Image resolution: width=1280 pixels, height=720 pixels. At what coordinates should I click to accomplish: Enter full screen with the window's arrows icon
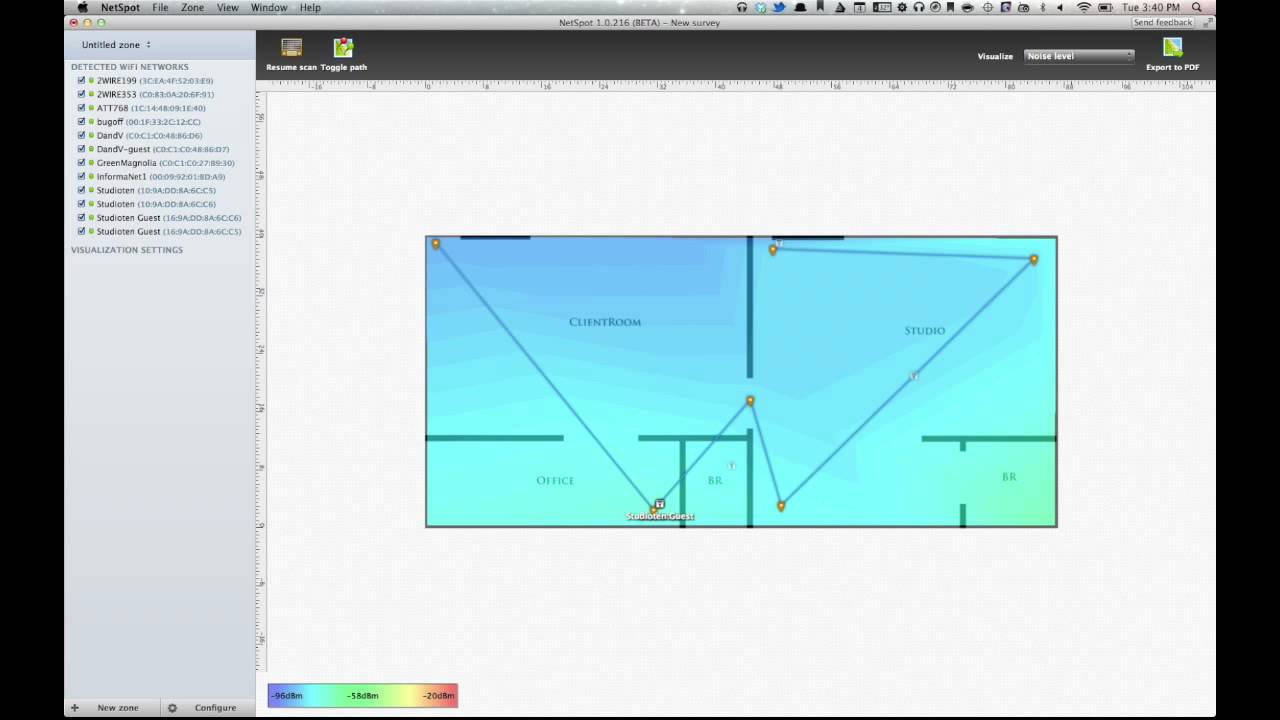click(x=1209, y=22)
